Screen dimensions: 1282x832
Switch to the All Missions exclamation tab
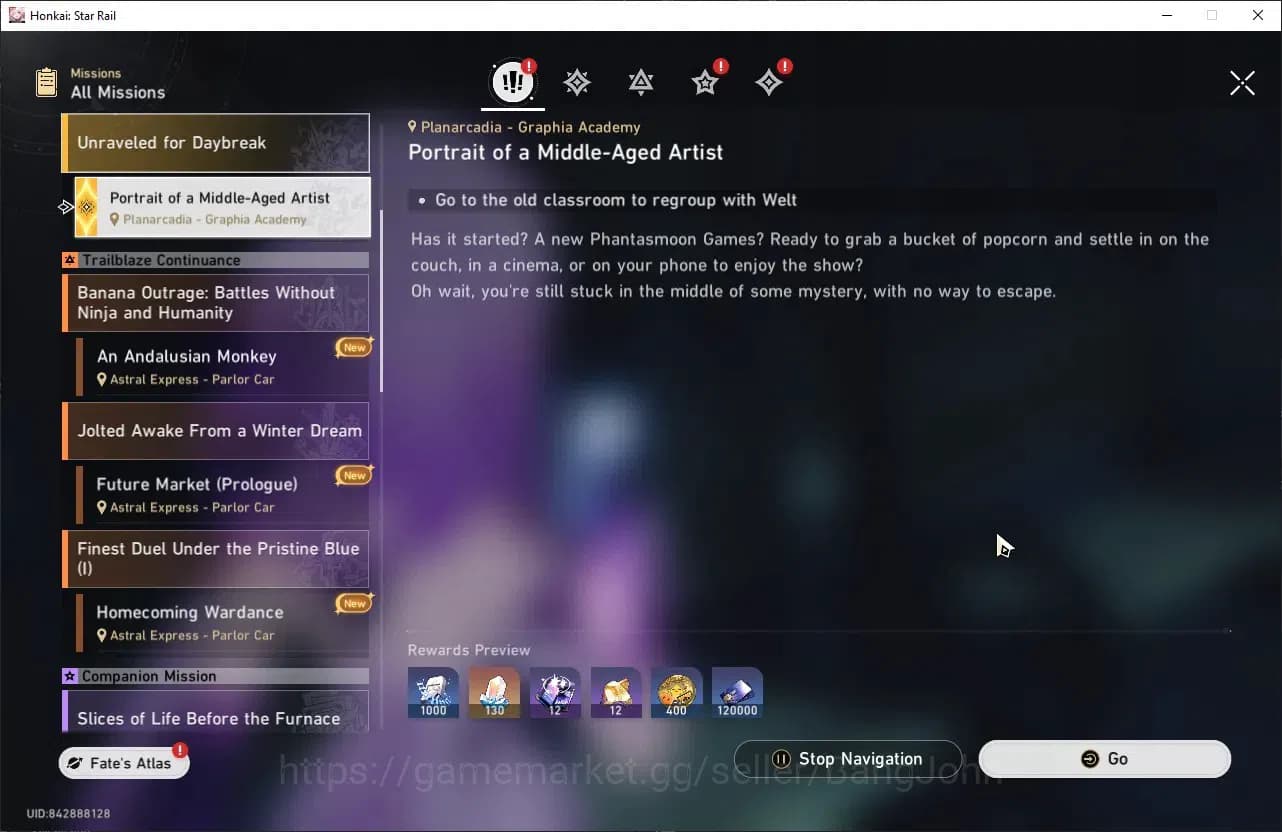coord(513,83)
